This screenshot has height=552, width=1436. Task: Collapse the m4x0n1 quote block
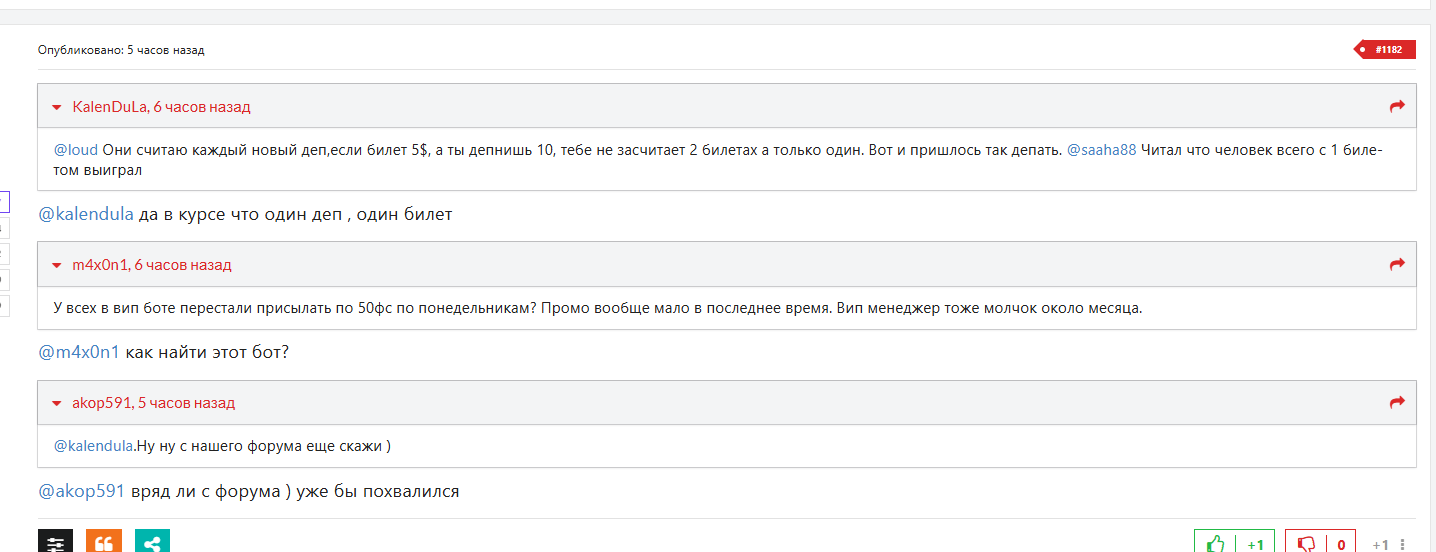pyautogui.click(x=57, y=266)
